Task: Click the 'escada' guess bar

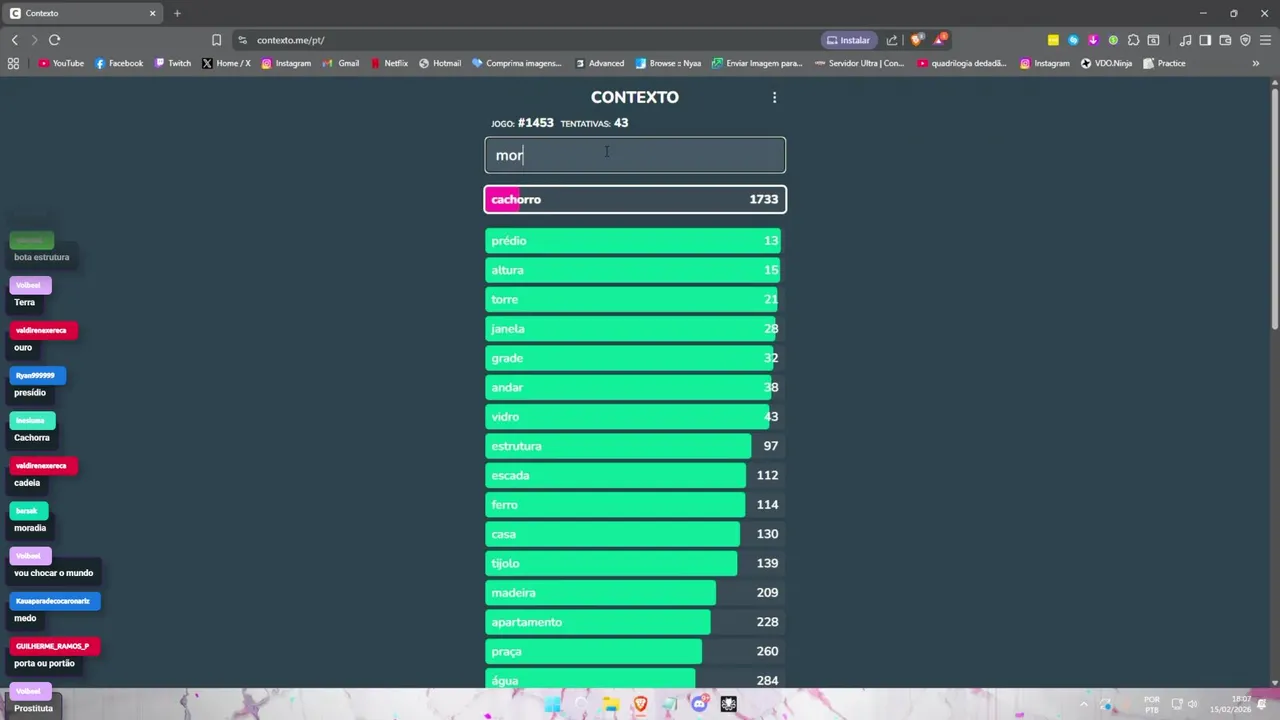Action: pyautogui.click(x=633, y=475)
